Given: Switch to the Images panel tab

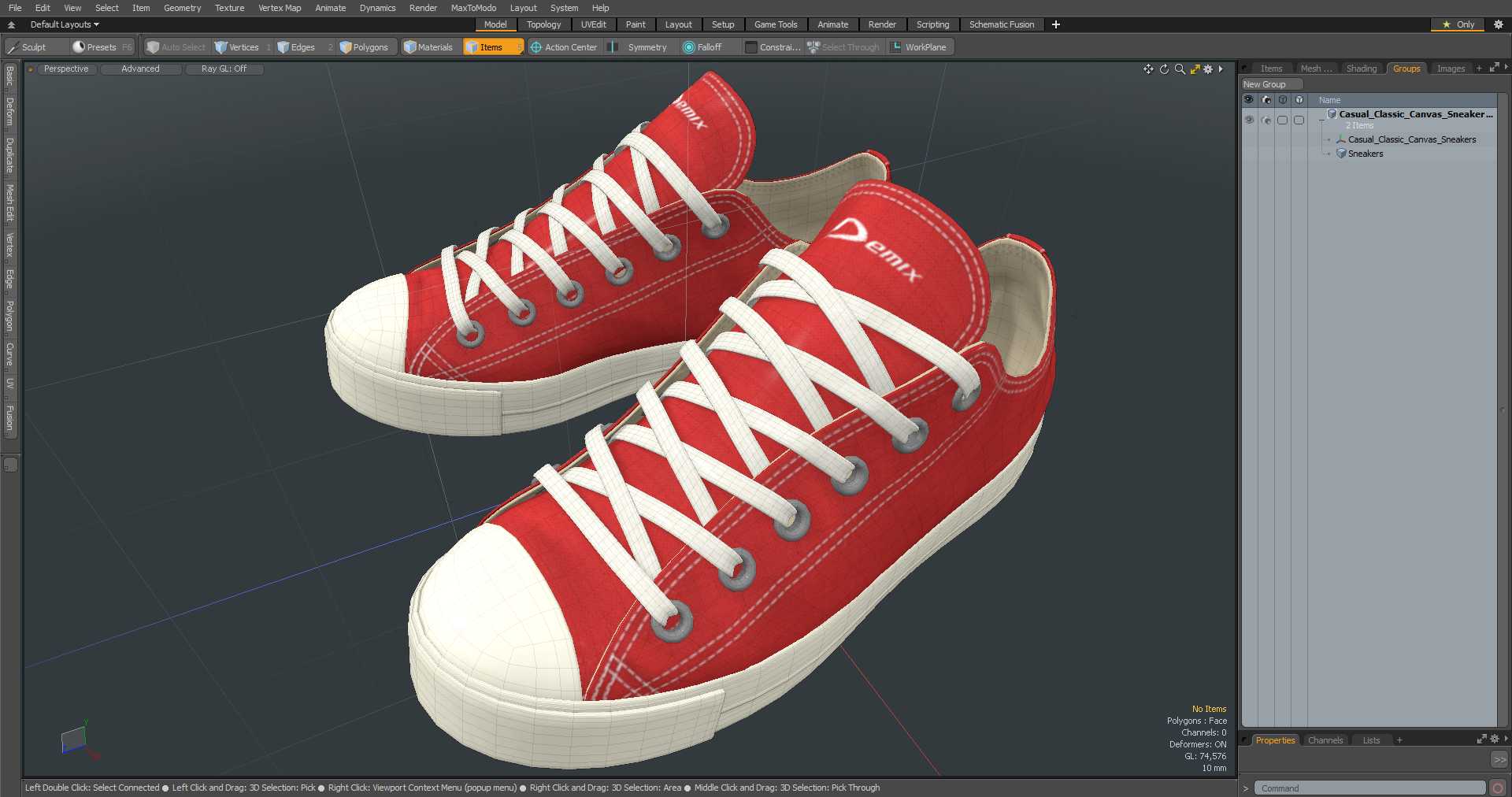Looking at the screenshot, I should [x=1451, y=69].
